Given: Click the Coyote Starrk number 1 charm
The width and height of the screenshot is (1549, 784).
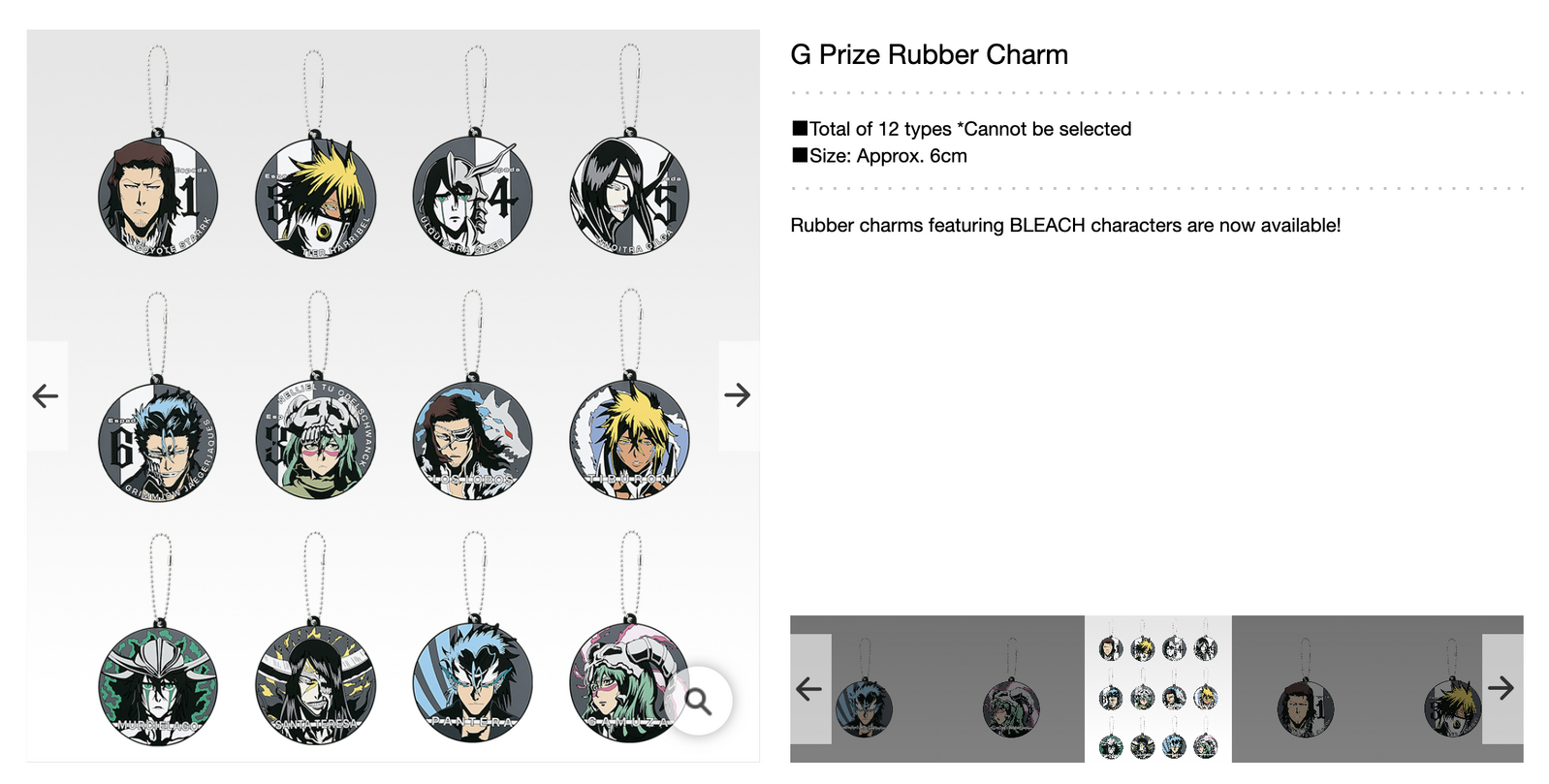Looking at the screenshot, I should [x=158, y=197].
